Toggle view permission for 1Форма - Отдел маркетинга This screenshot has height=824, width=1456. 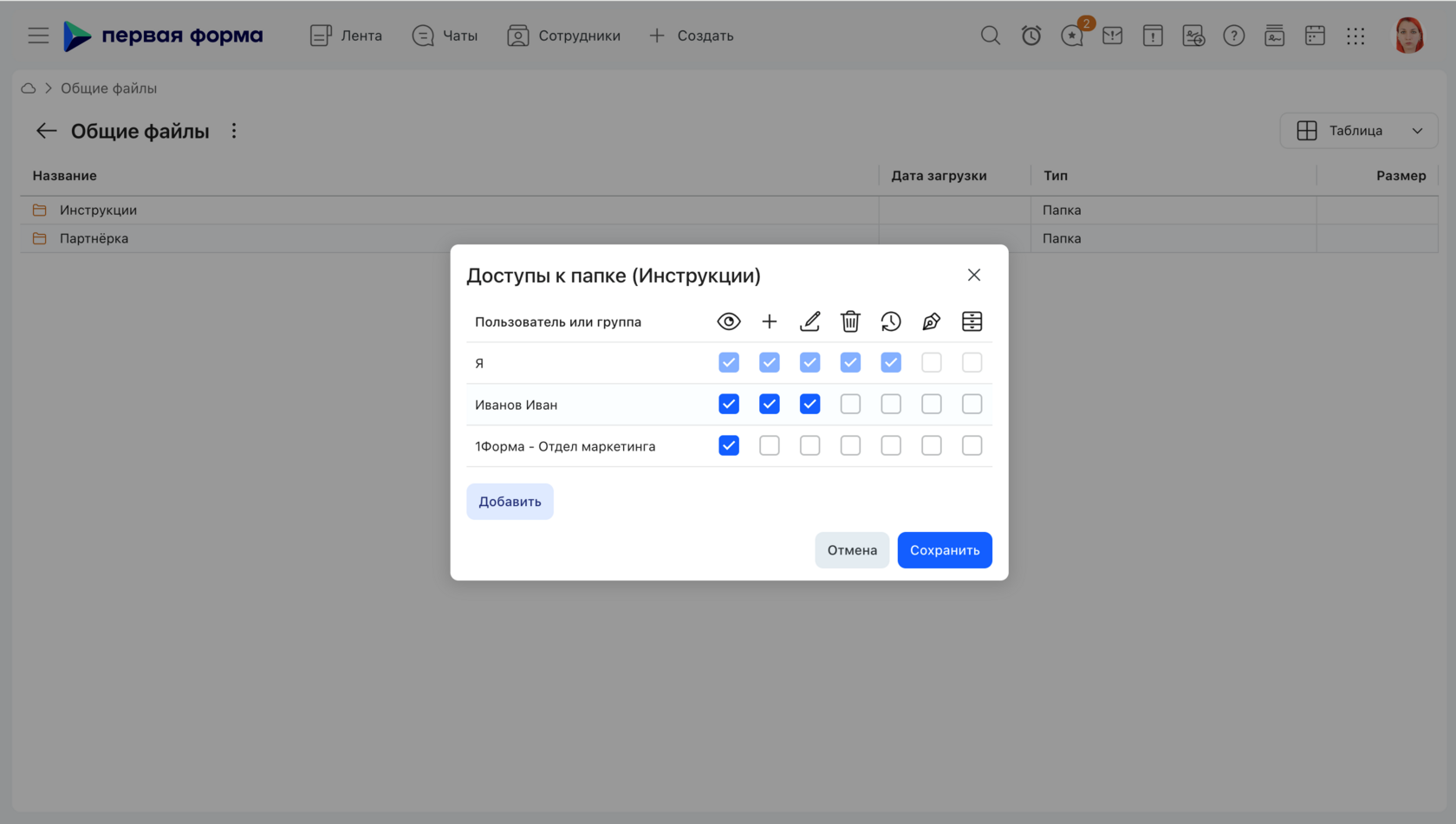coord(729,445)
